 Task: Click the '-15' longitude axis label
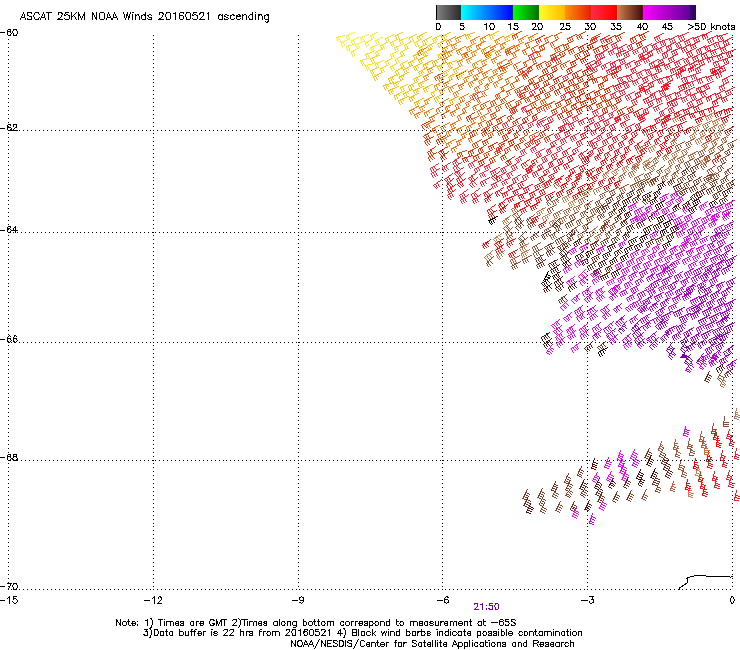pyautogui.click(x=9, y=600)
